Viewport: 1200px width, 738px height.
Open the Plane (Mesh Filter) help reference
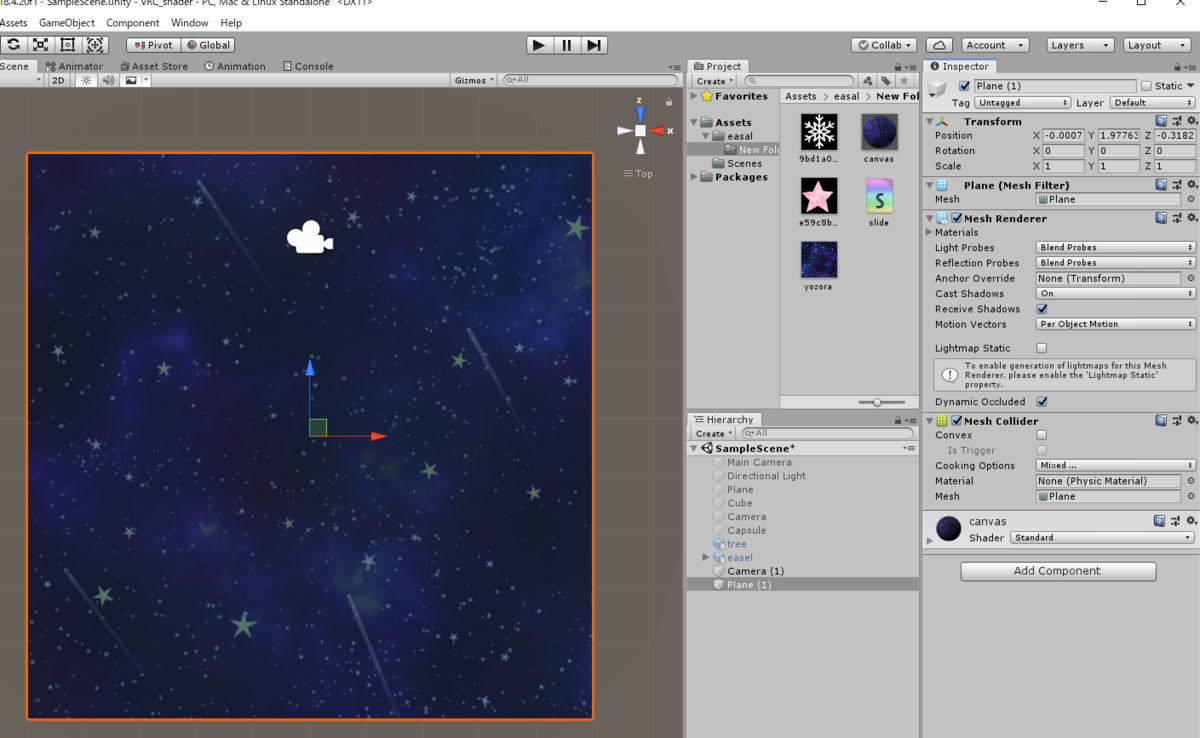click(1161, 185)
